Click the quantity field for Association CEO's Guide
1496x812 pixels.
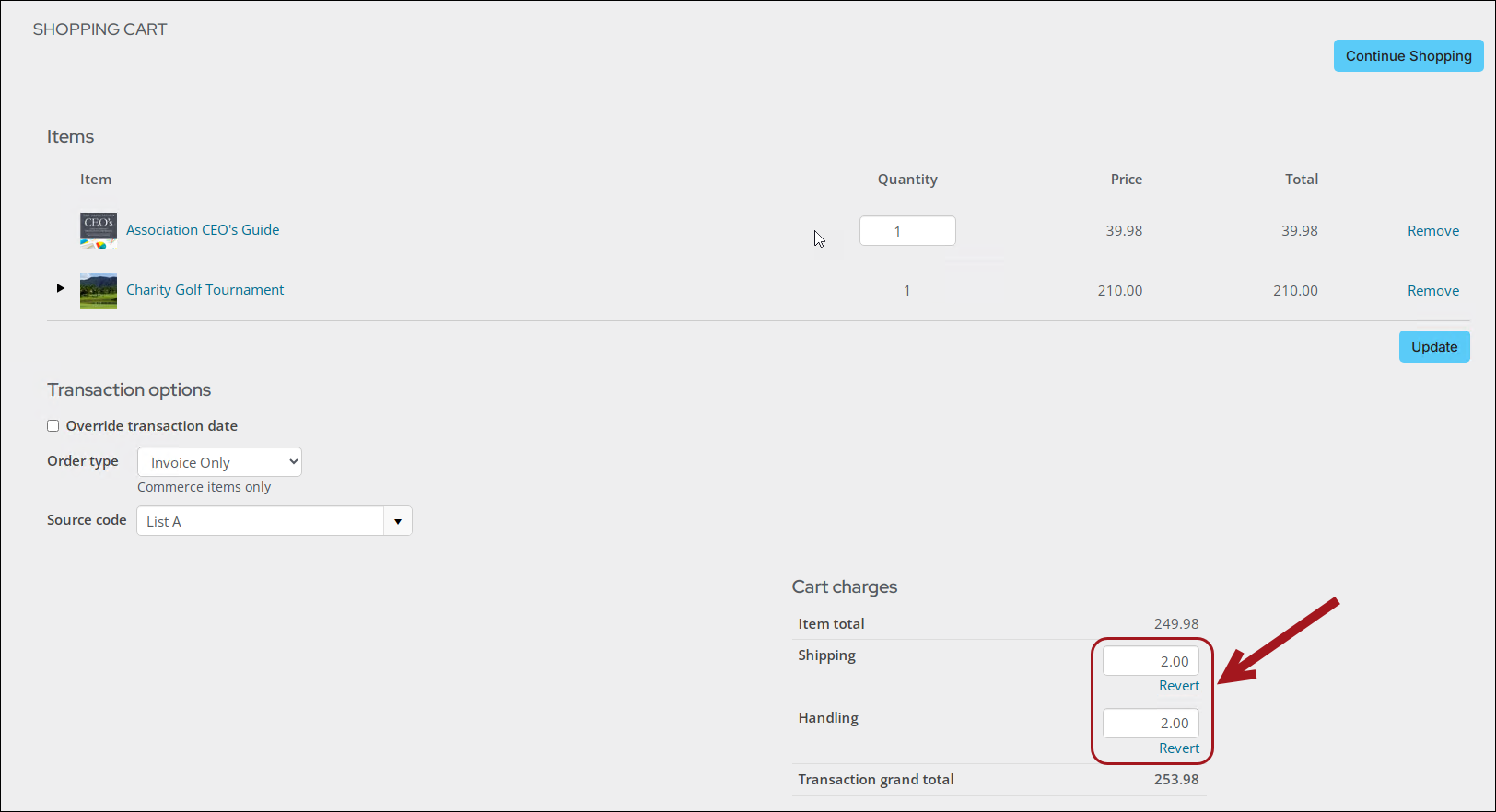[907, 231]
